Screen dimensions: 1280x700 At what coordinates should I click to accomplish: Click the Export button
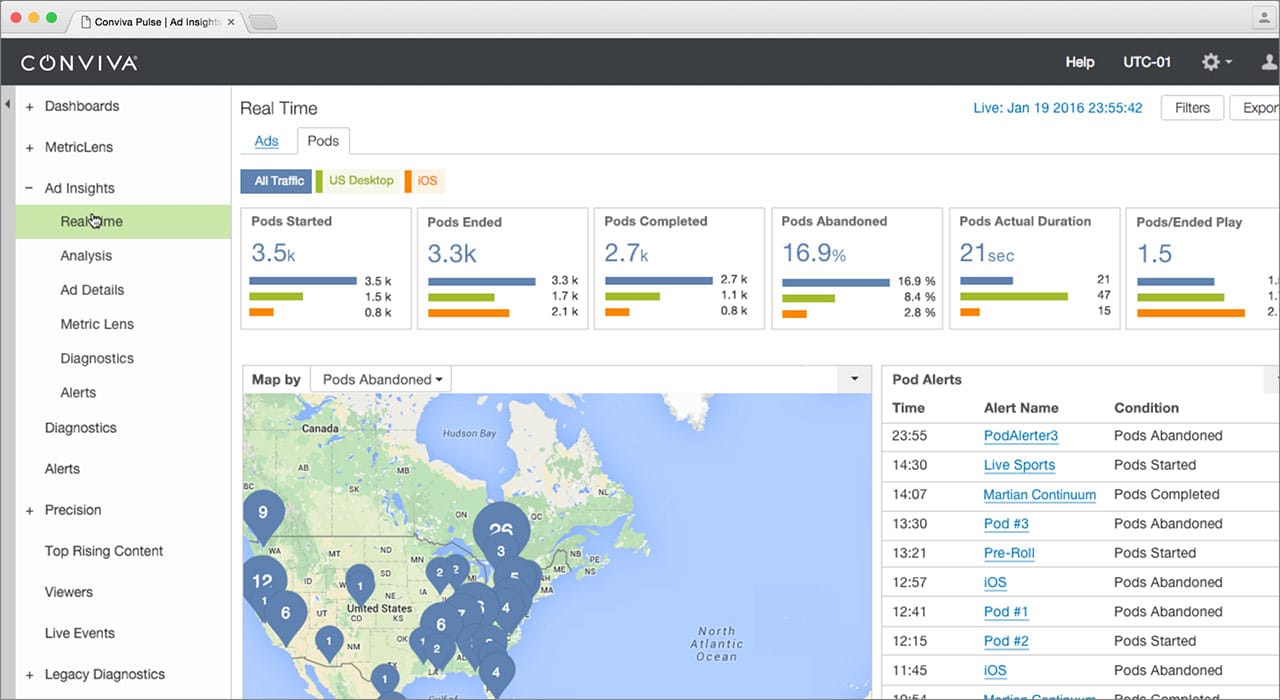pos(1256,108)
